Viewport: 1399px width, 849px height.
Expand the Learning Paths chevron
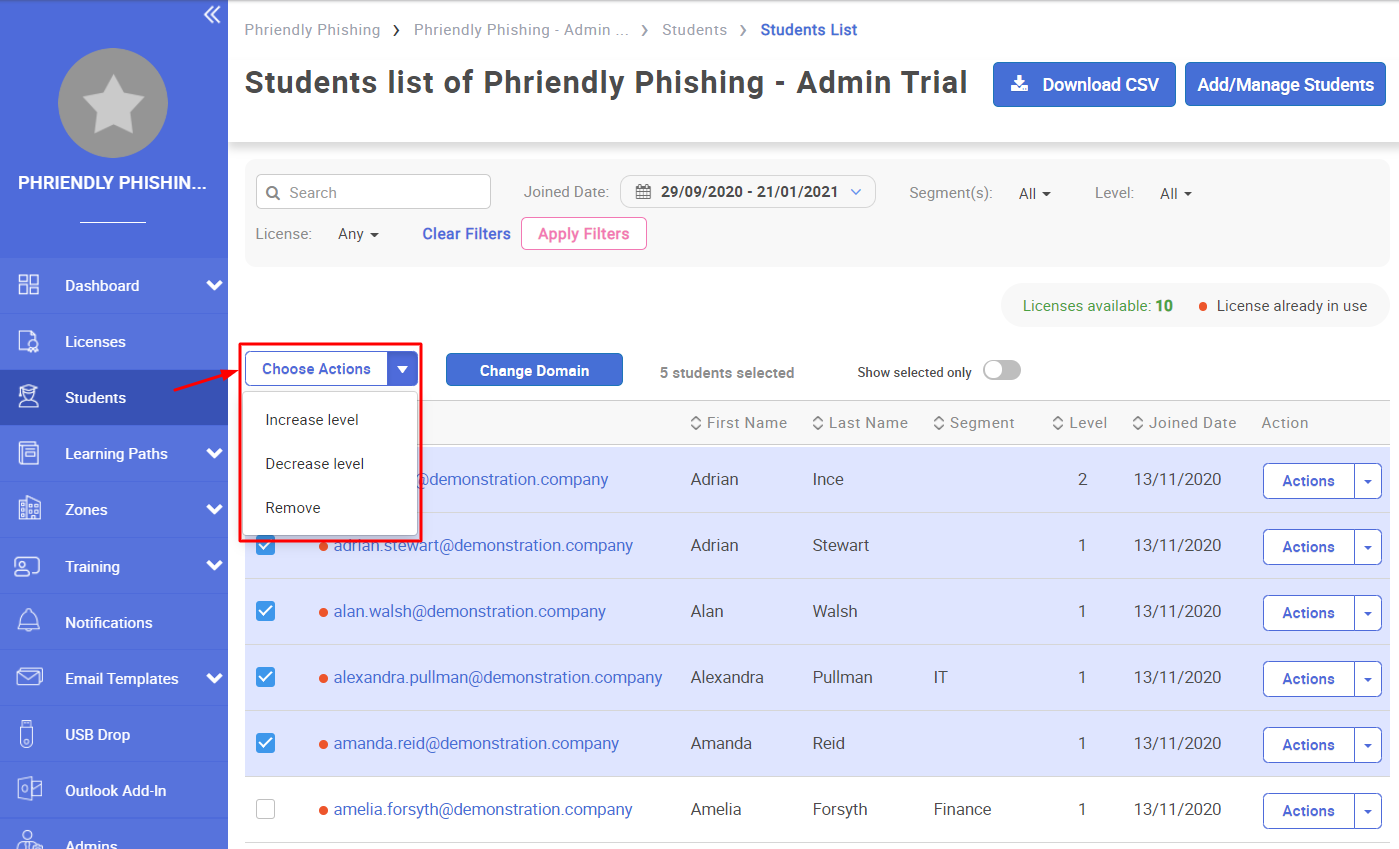[214, 453]
